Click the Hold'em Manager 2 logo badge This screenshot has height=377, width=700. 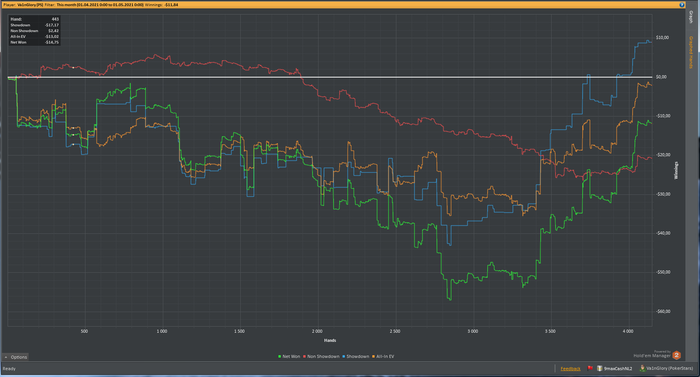pyautogui.click(x=676, y=355)
